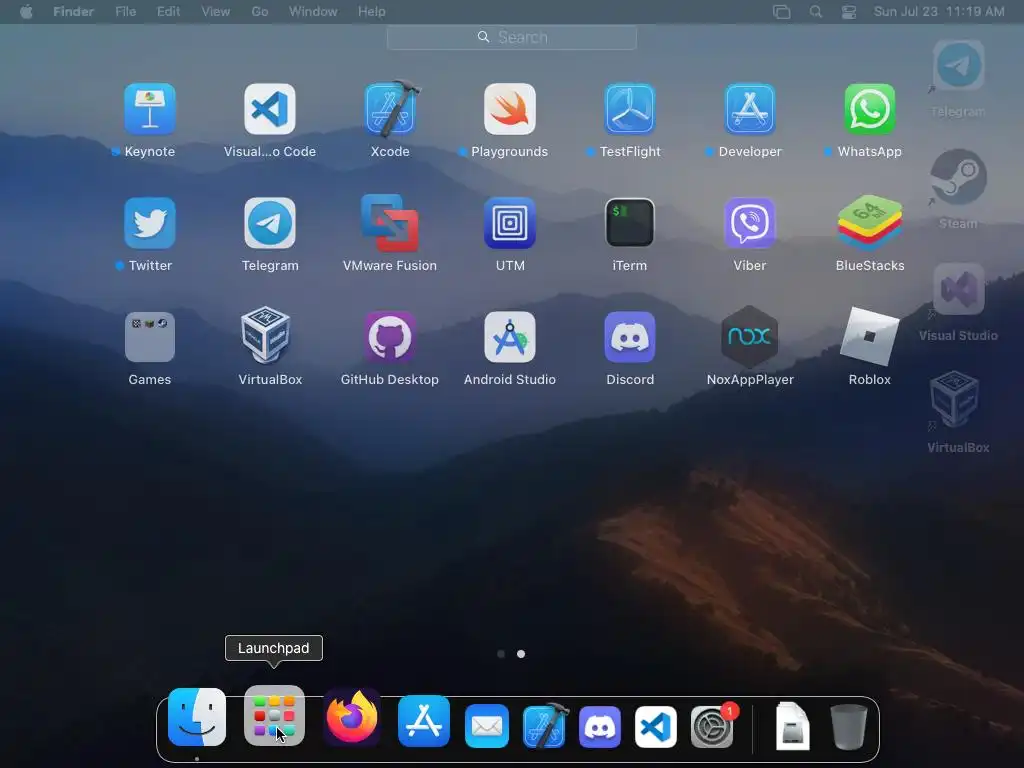Click the Stage Manager menu bar icon
1024x768 pixels.
coord(782,12)
